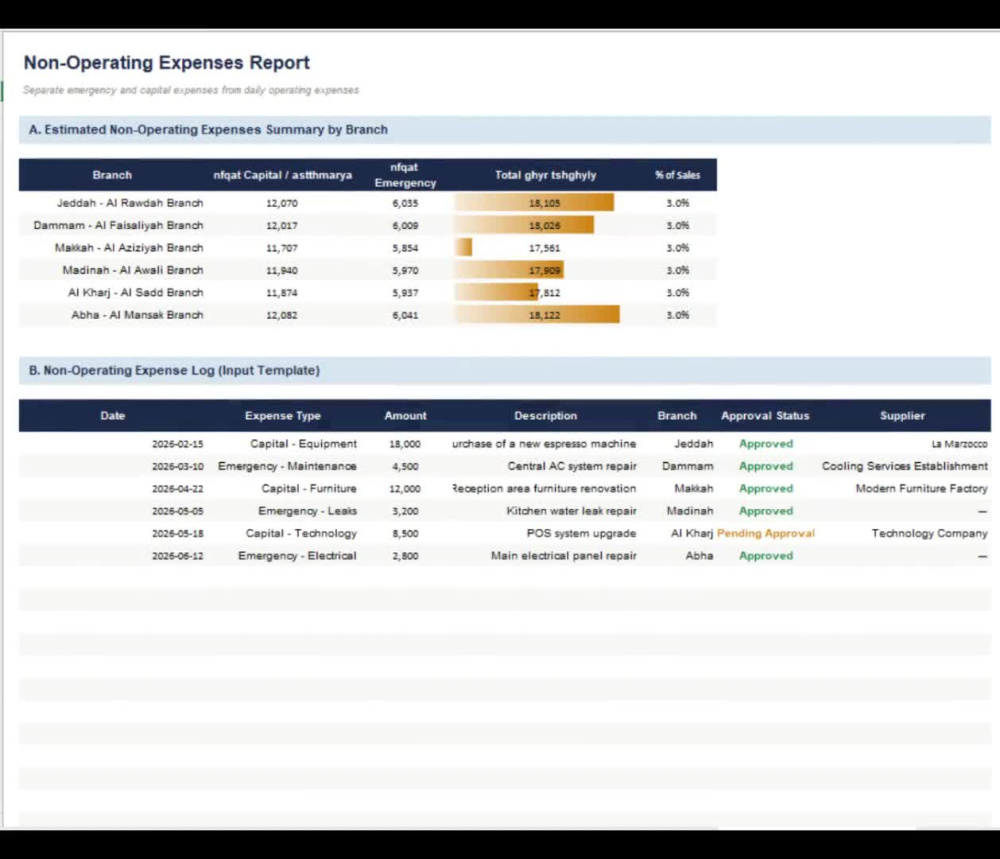Select the 'Expense Type' column header
This screenshot has width=1000, height=859.
point(283,416)
